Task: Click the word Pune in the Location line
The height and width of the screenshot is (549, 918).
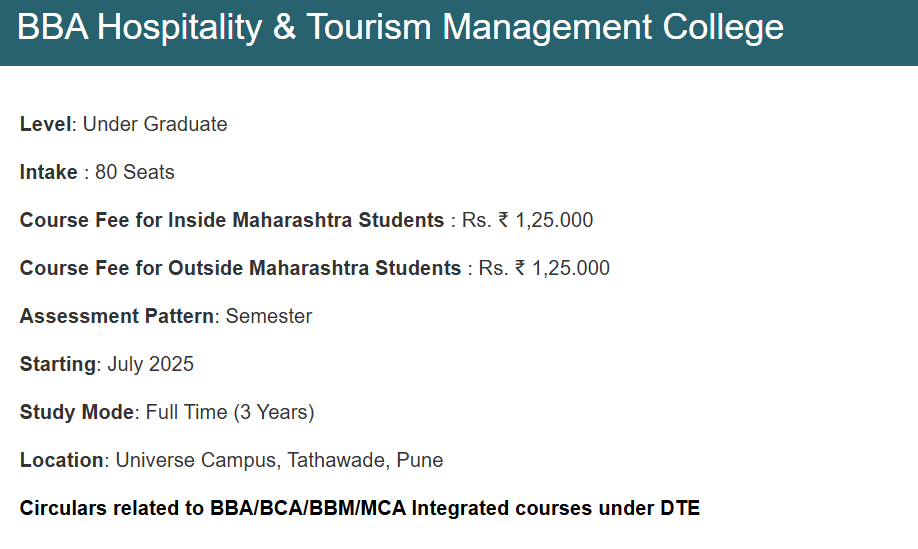Action: (x=420, y=460)
